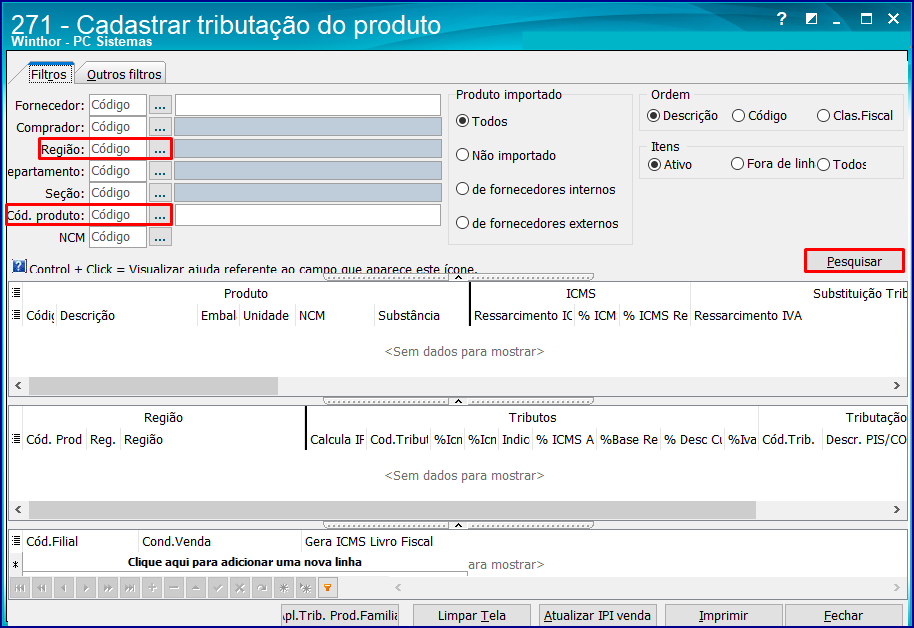
Task: Click Atualizar IPI venda button
Action: (597, 615)
